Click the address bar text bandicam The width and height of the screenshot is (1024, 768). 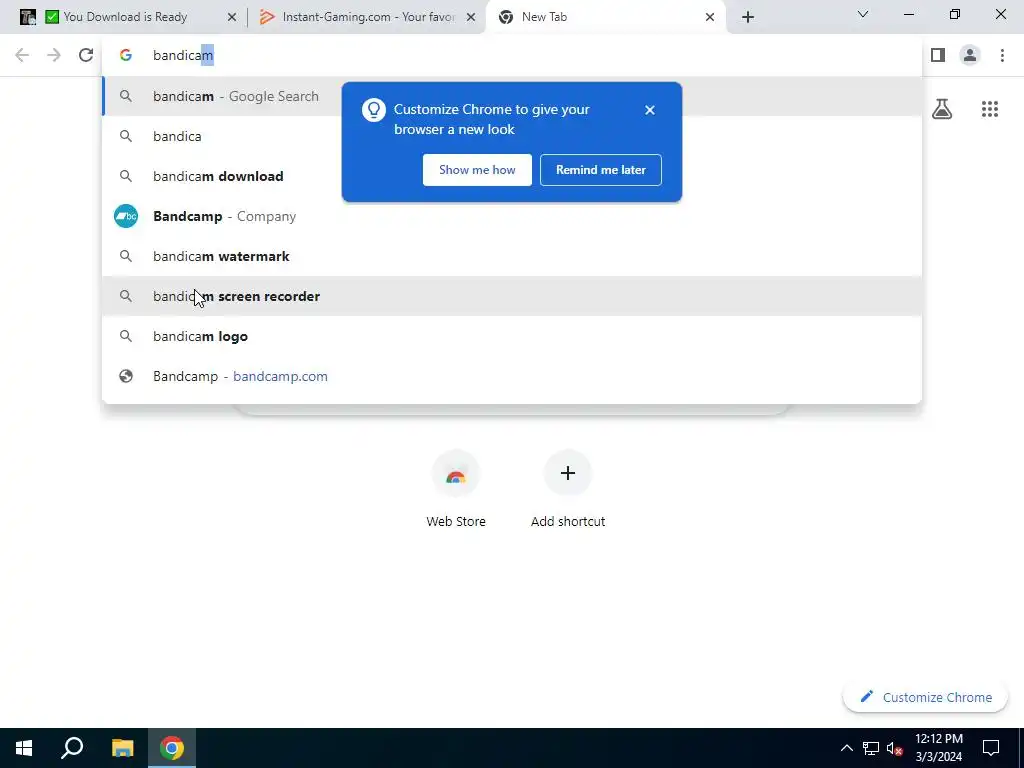(x=183, y=56)
